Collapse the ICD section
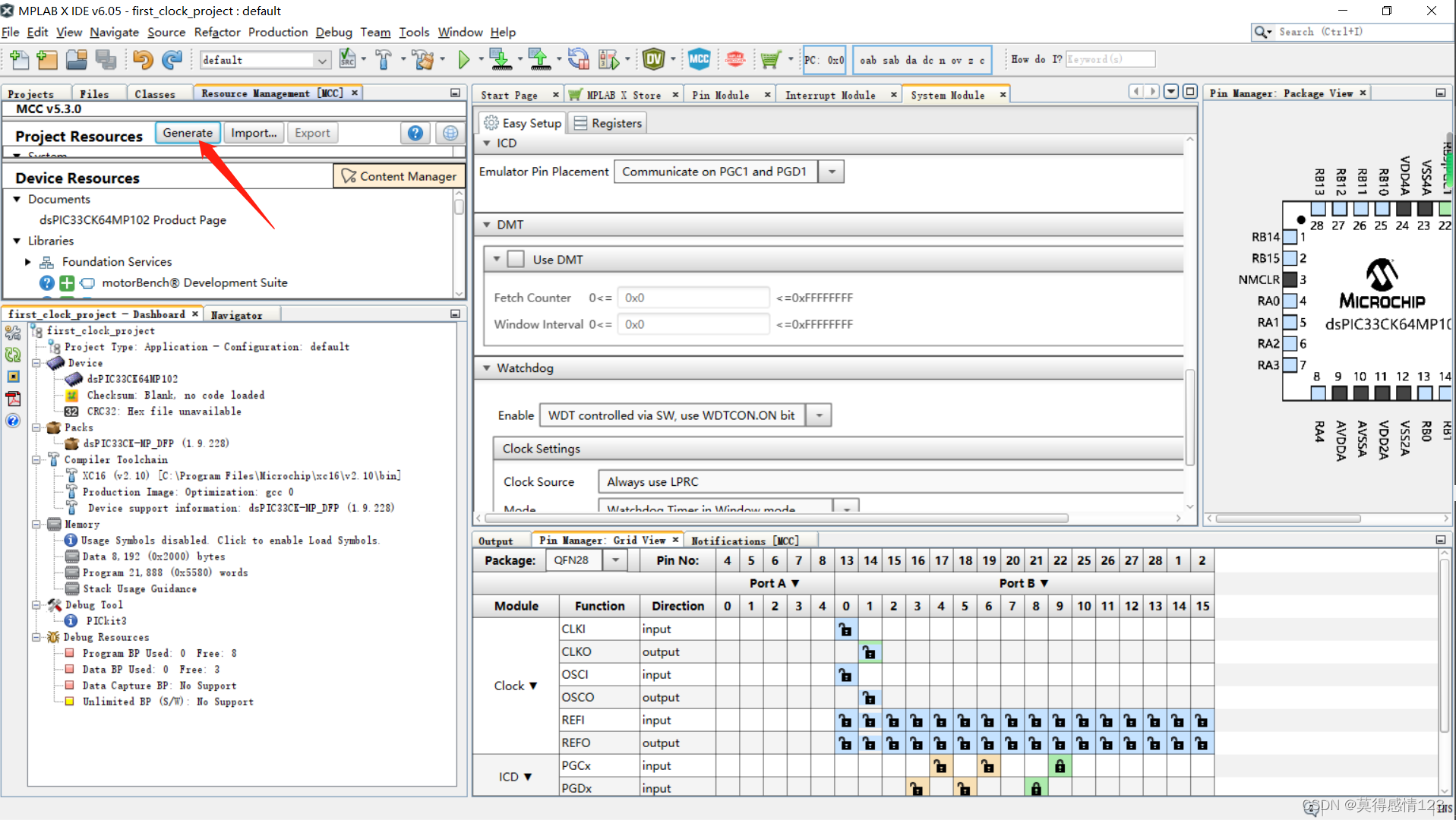The height and width of the screenshot is (820, 1456). click(487, 143)
